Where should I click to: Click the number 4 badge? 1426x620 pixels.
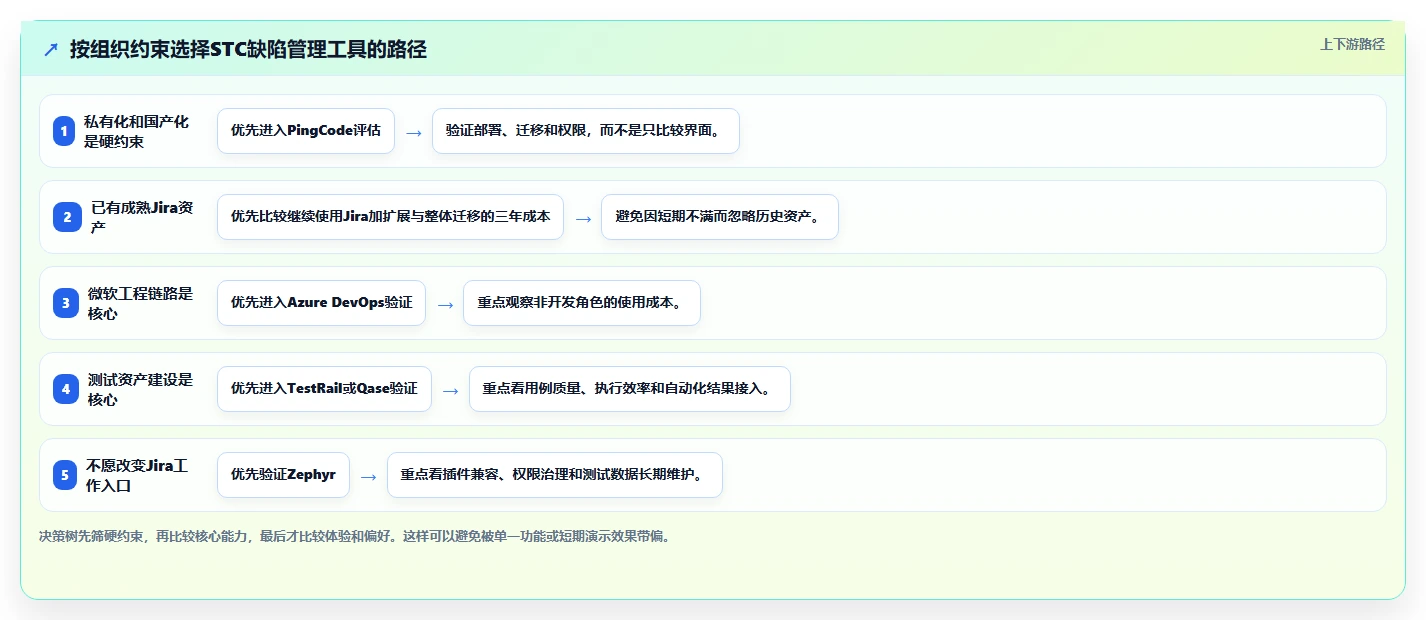point(66,389)
